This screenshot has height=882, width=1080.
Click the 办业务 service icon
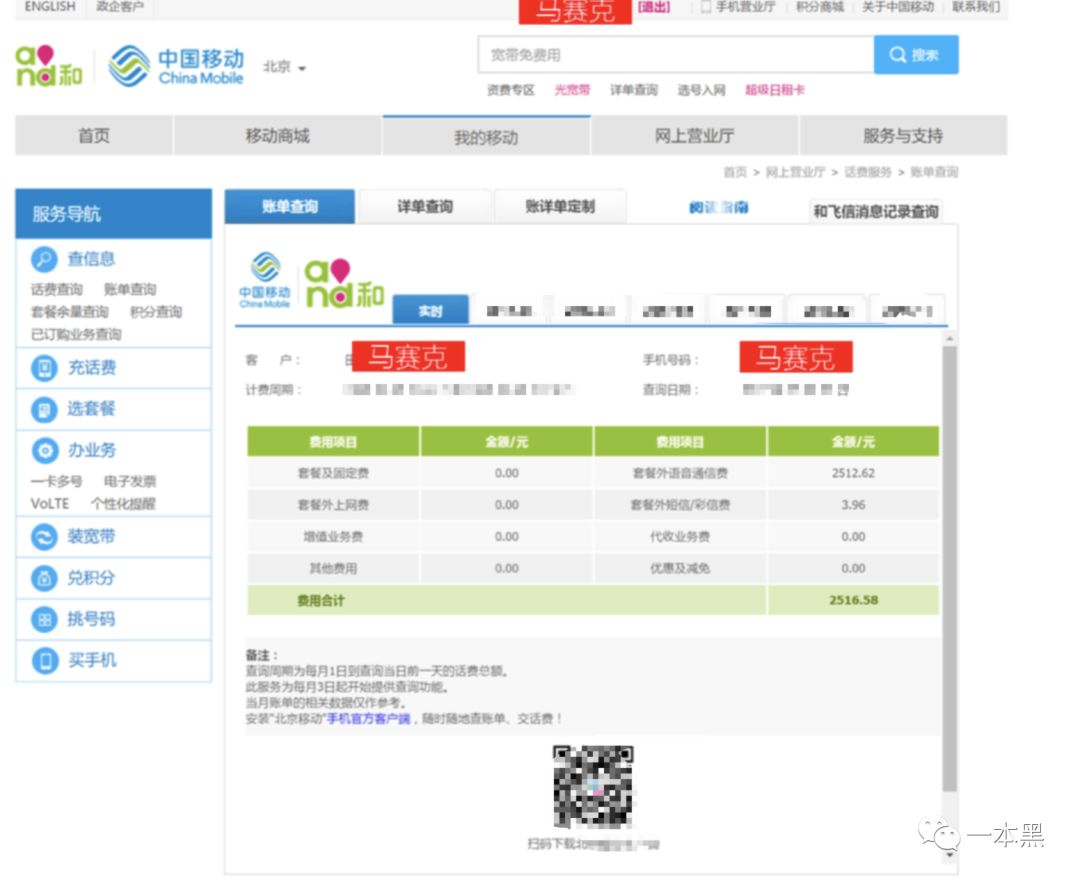[44, 450]
